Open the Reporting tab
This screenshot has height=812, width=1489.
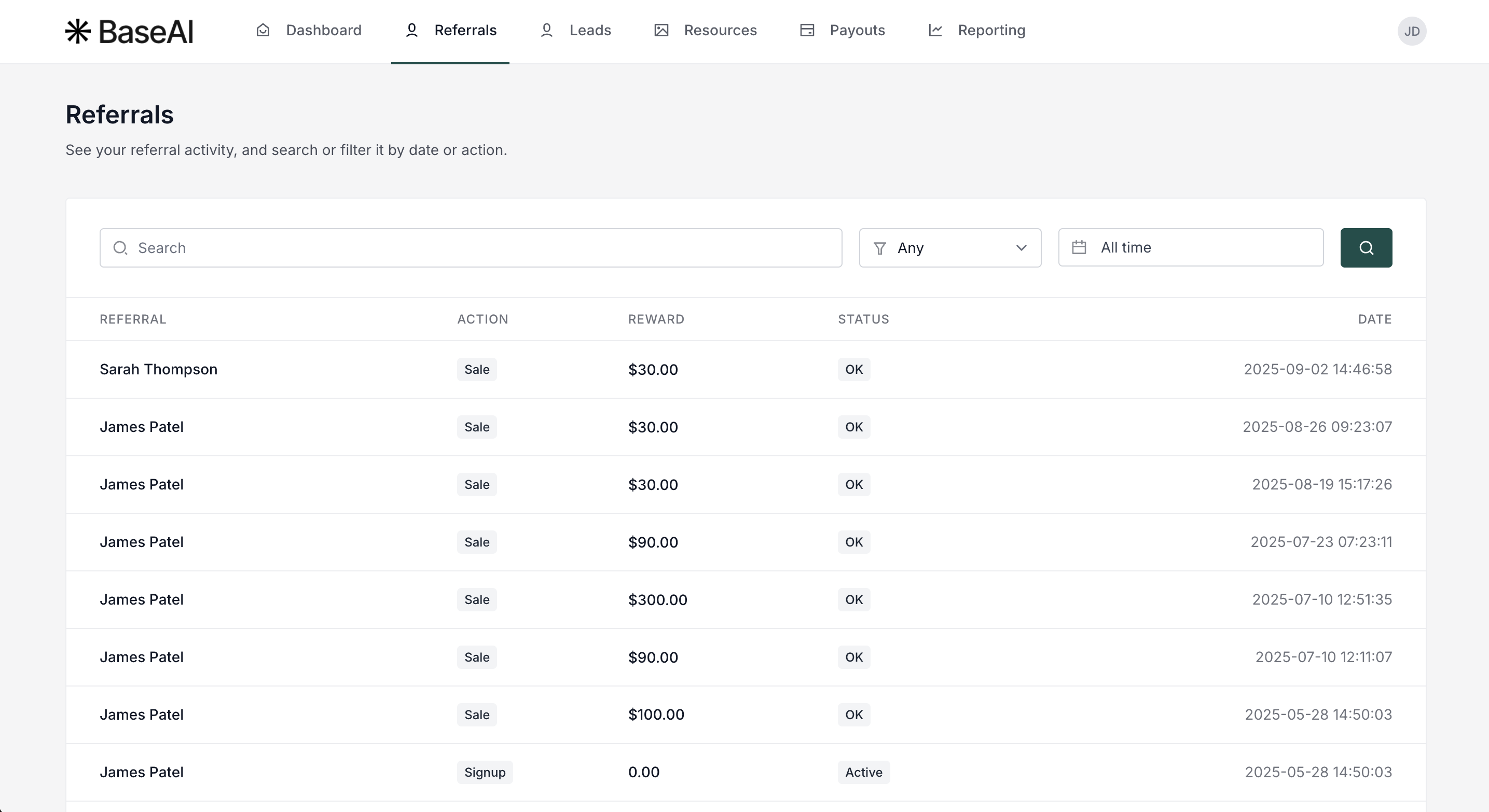tap(991, 31)
